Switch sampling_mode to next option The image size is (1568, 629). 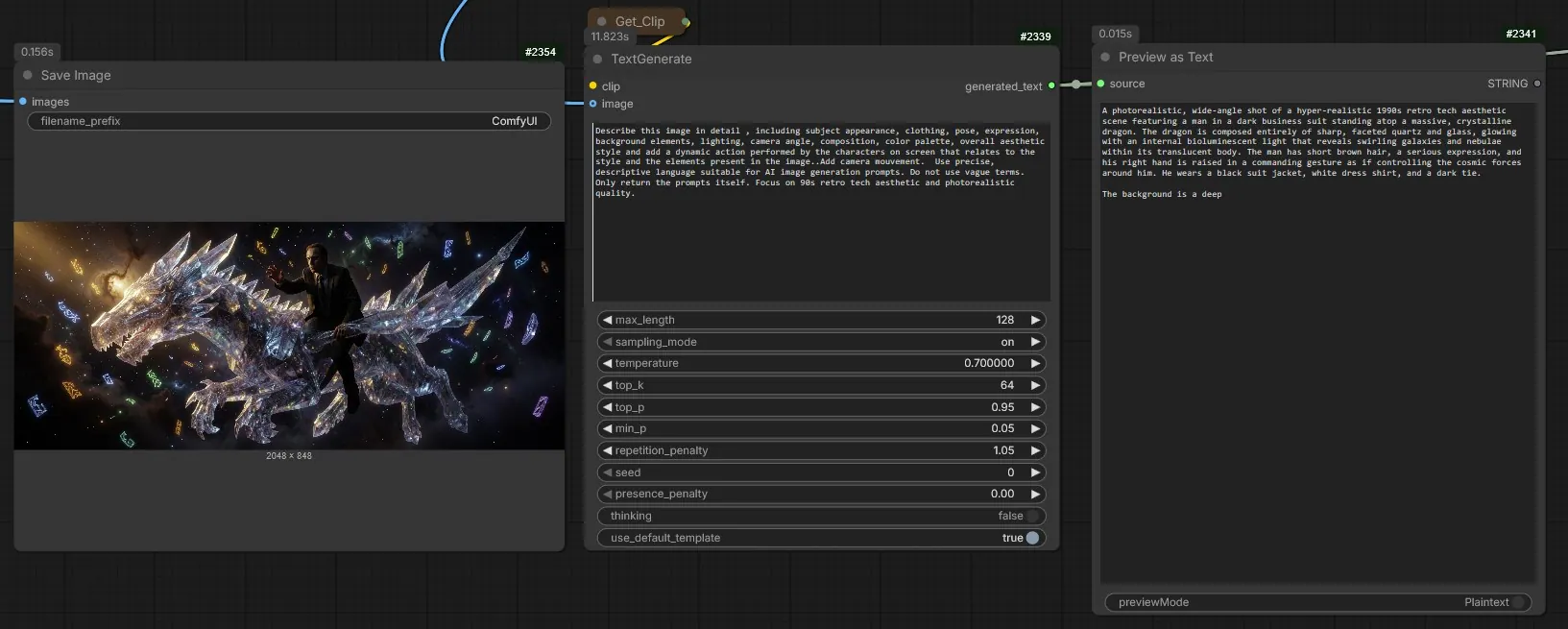pos(1035,342)
